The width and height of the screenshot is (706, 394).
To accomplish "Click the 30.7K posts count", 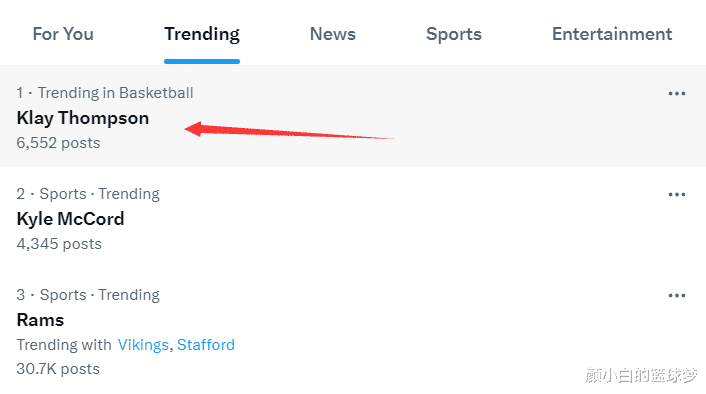I will pos(58,369).
